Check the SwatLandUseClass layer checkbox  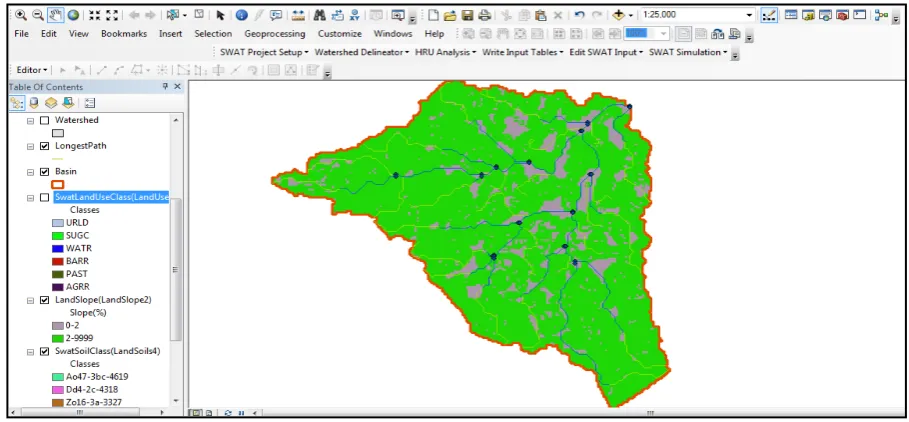[45, 198]
